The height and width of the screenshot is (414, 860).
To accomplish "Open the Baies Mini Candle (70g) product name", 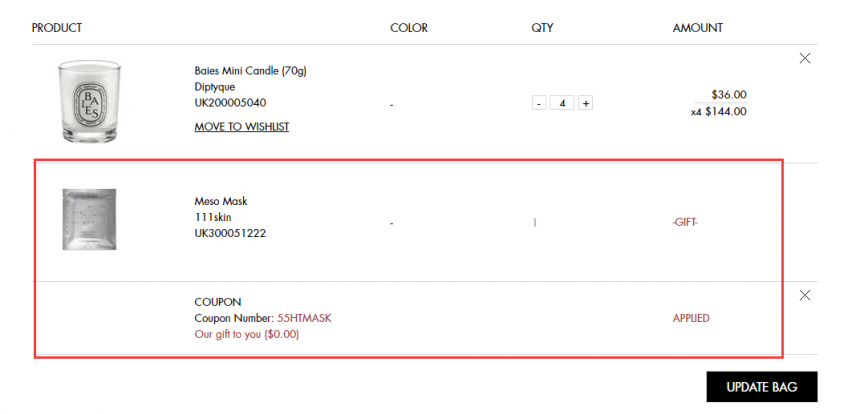I will 250,71.
